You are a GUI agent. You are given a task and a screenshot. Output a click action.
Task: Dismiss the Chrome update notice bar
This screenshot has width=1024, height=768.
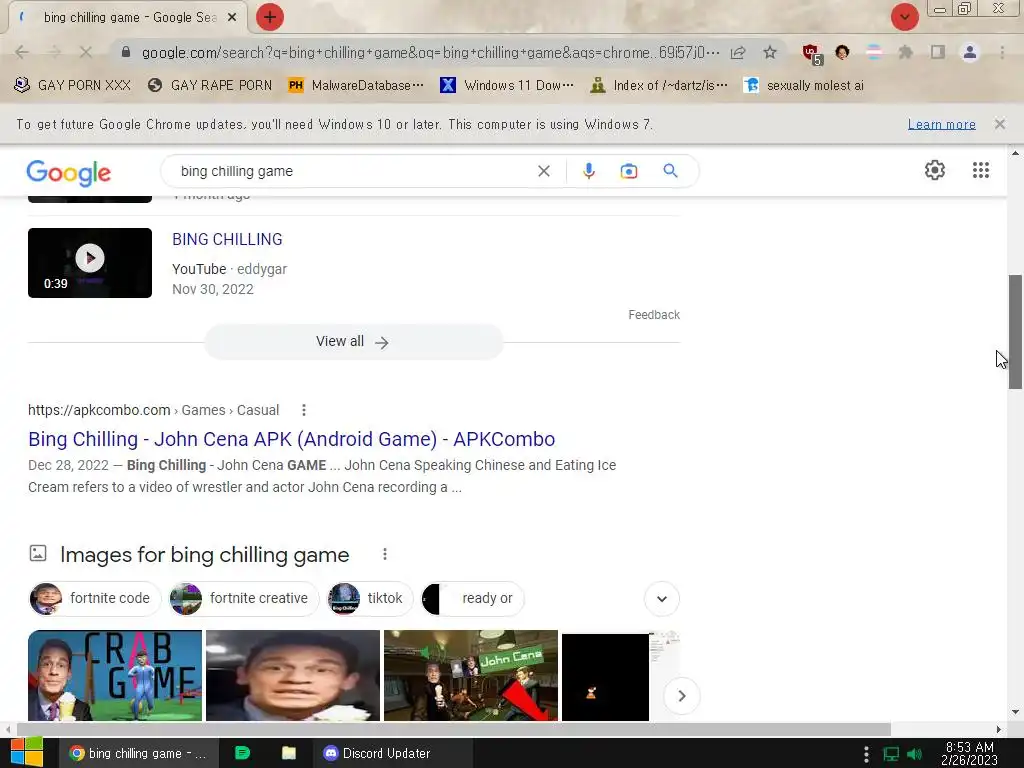pyautogui.click(x=1000, y=123)
